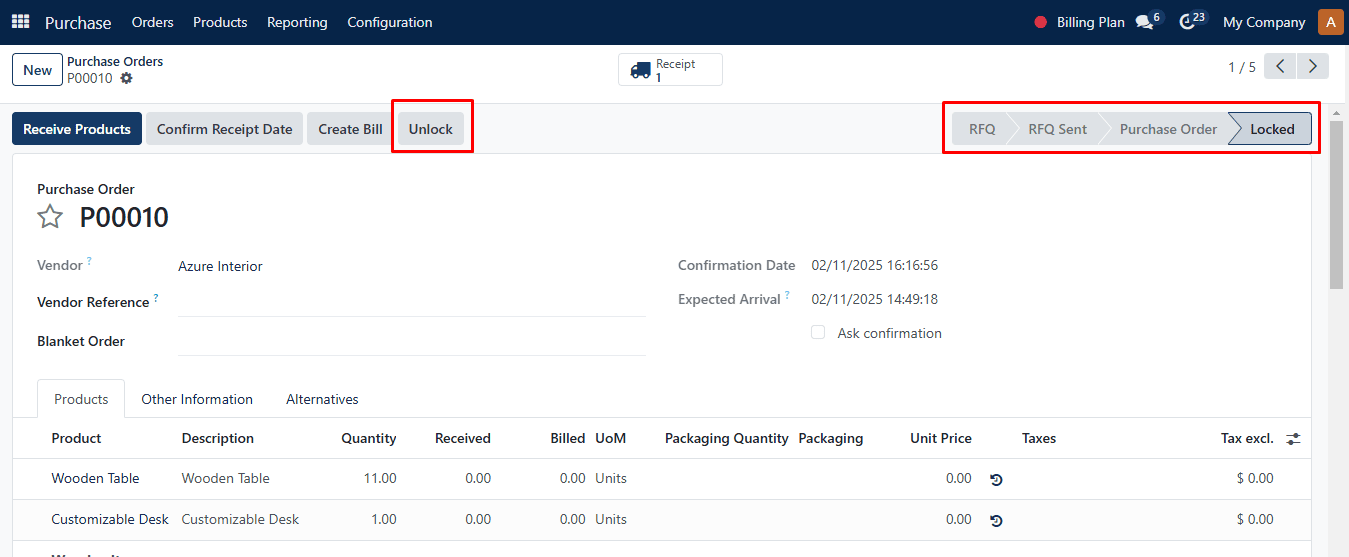Click the Purchase Order status stage
1349x557 pixels.
tap(1168, 129)
